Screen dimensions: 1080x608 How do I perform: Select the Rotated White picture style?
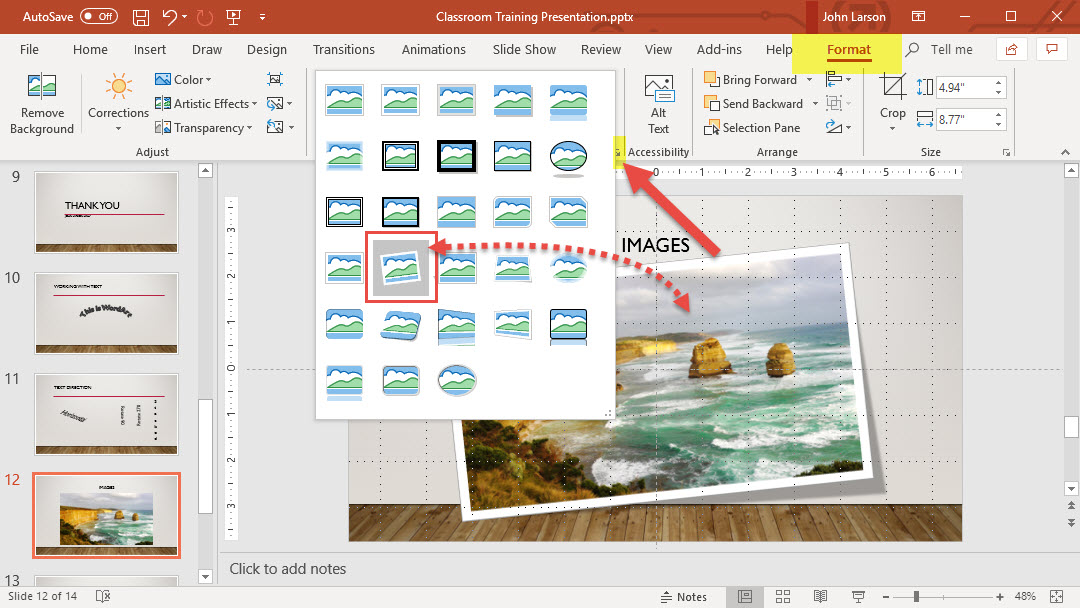click(x=402, y=266)
